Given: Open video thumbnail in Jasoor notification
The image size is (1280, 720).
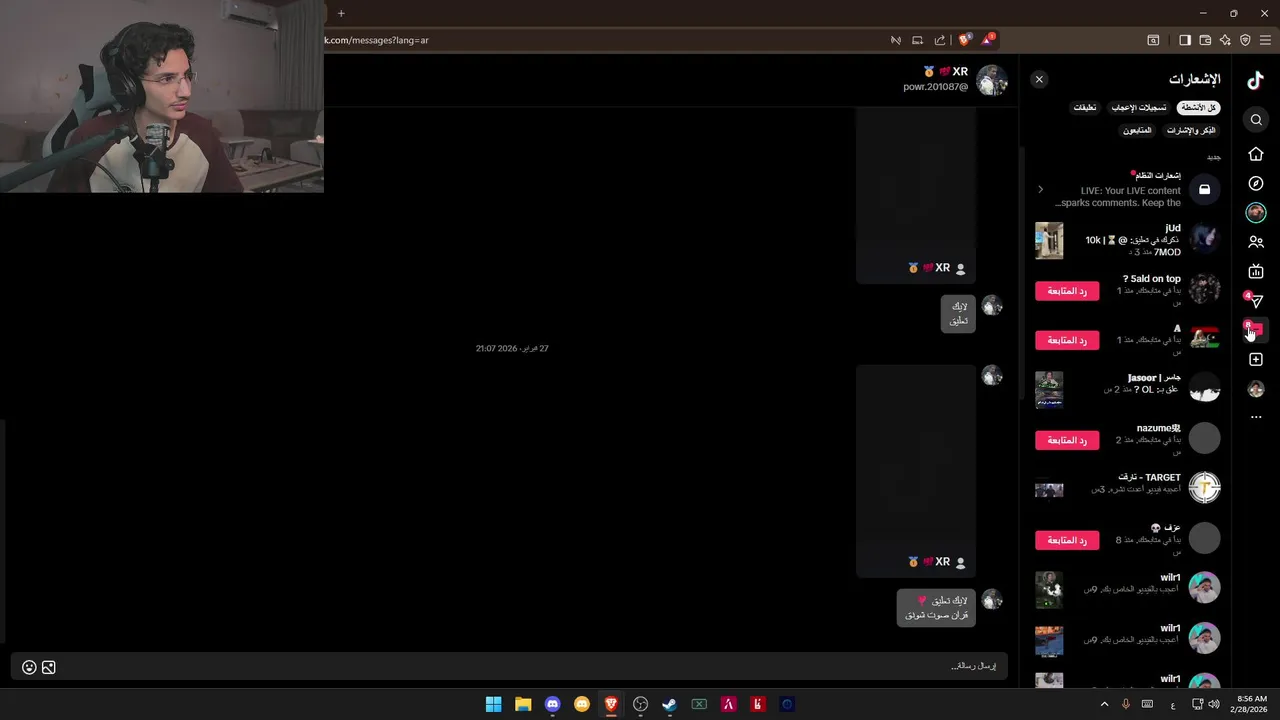Looking at the screenshot, I should [1049, 389].
